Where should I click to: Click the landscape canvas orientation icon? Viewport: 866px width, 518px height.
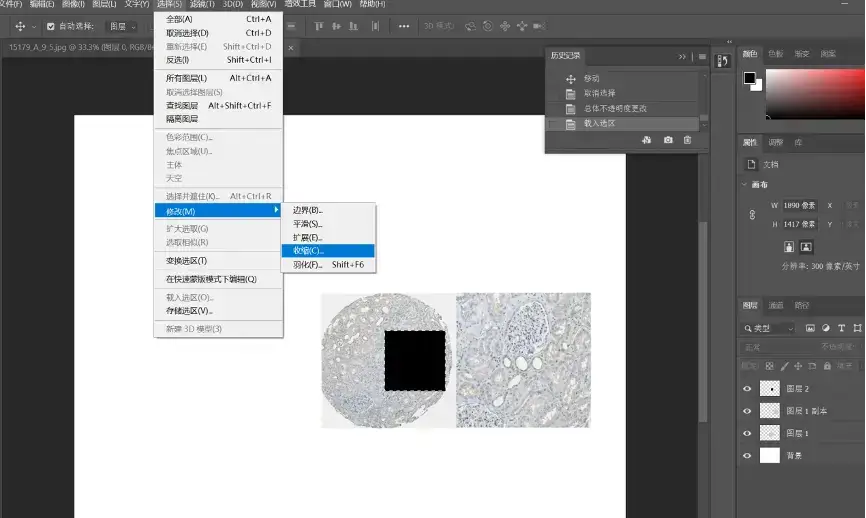pos(806,246)
